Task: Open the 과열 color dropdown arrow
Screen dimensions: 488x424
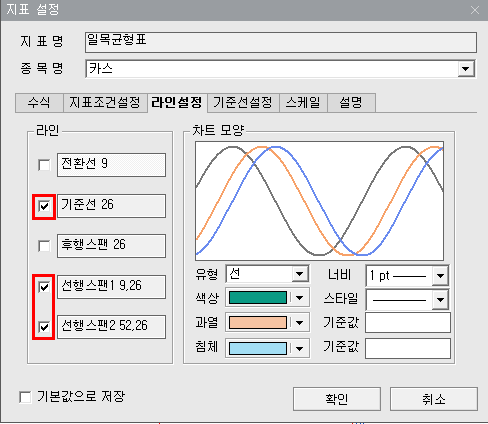Action: pos(300,323)
